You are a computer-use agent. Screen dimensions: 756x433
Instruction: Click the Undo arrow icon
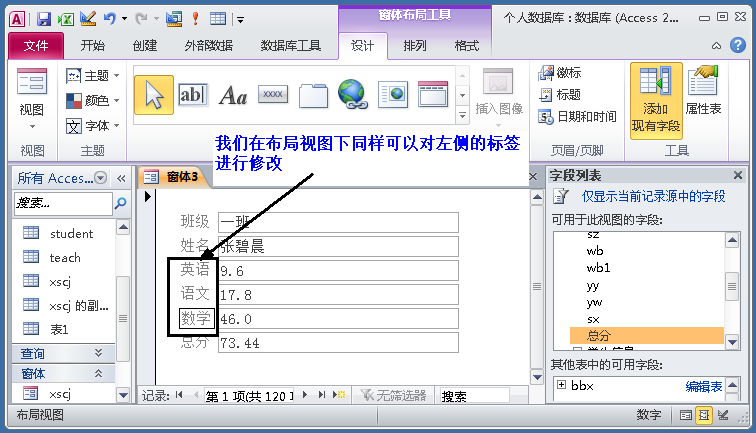(109, 19)
